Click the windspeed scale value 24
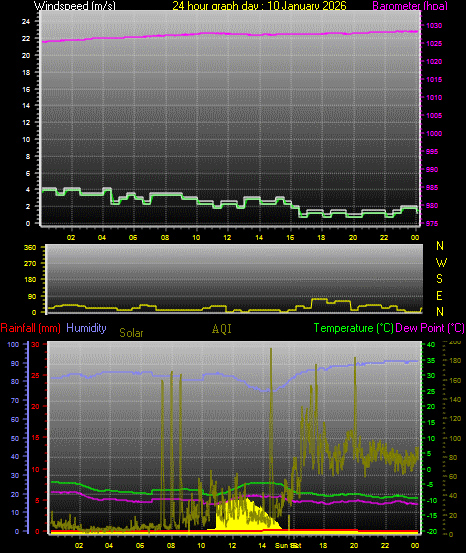The width and height of the screenshot is (466, 553). coord(26,22)
